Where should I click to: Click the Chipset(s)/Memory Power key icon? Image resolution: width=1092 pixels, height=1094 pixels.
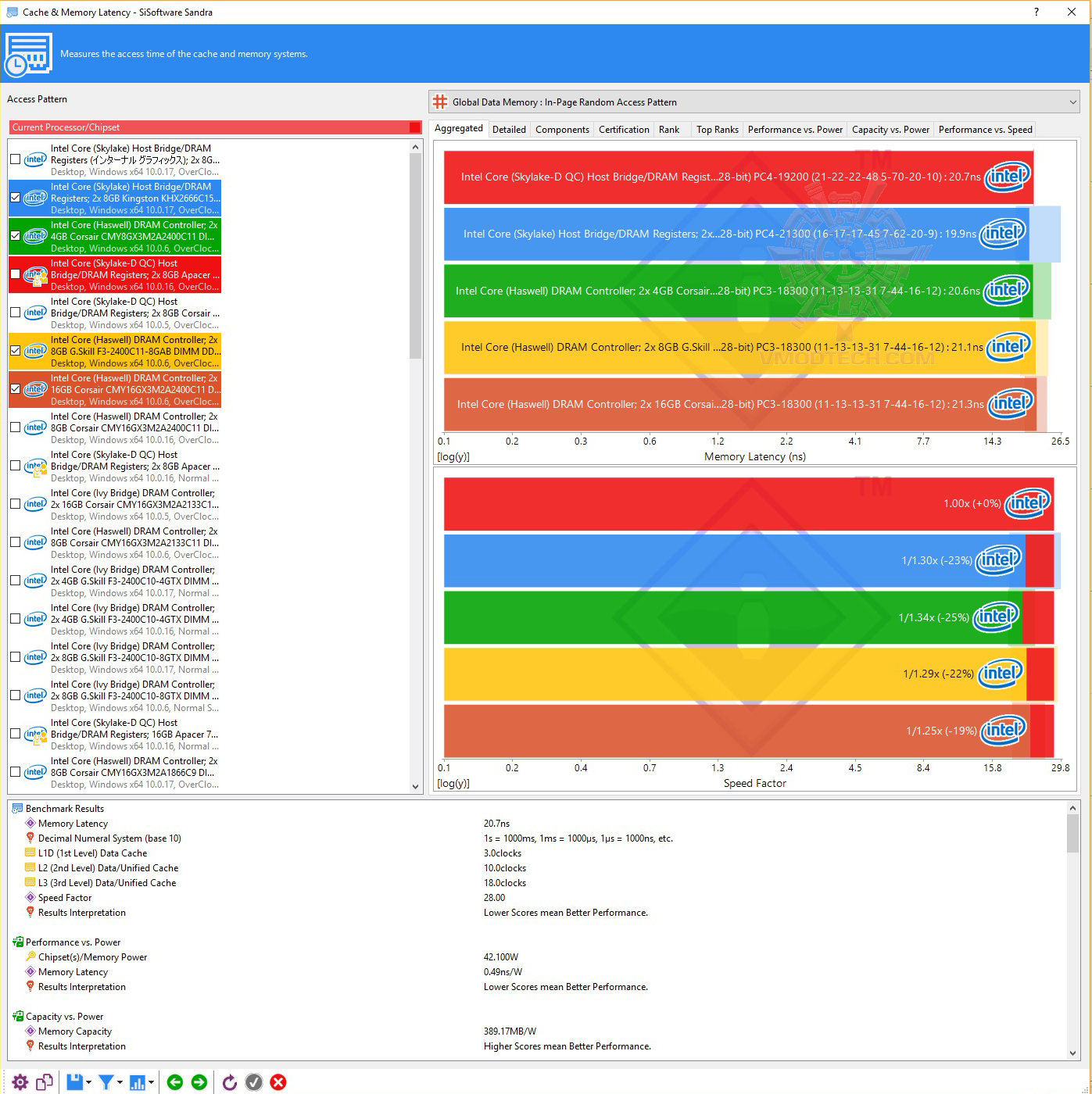click(30, 957)
